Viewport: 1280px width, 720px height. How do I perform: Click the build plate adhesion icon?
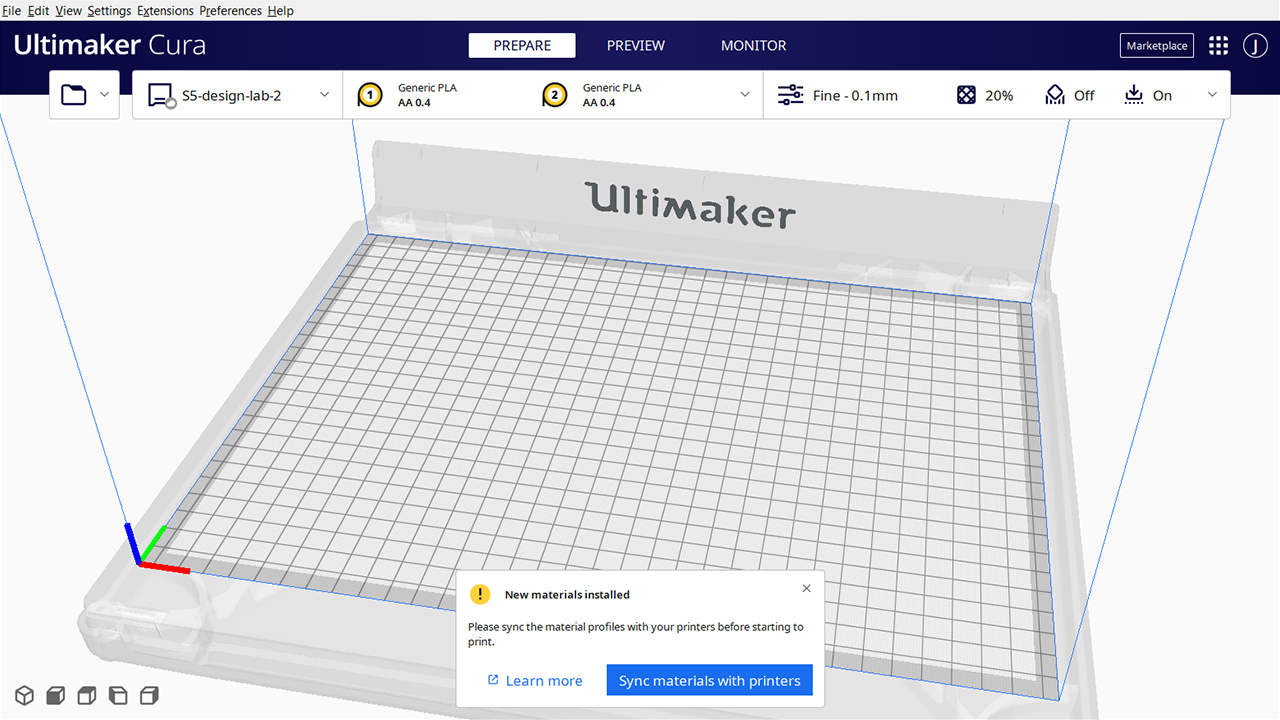tap(1133, 95)
